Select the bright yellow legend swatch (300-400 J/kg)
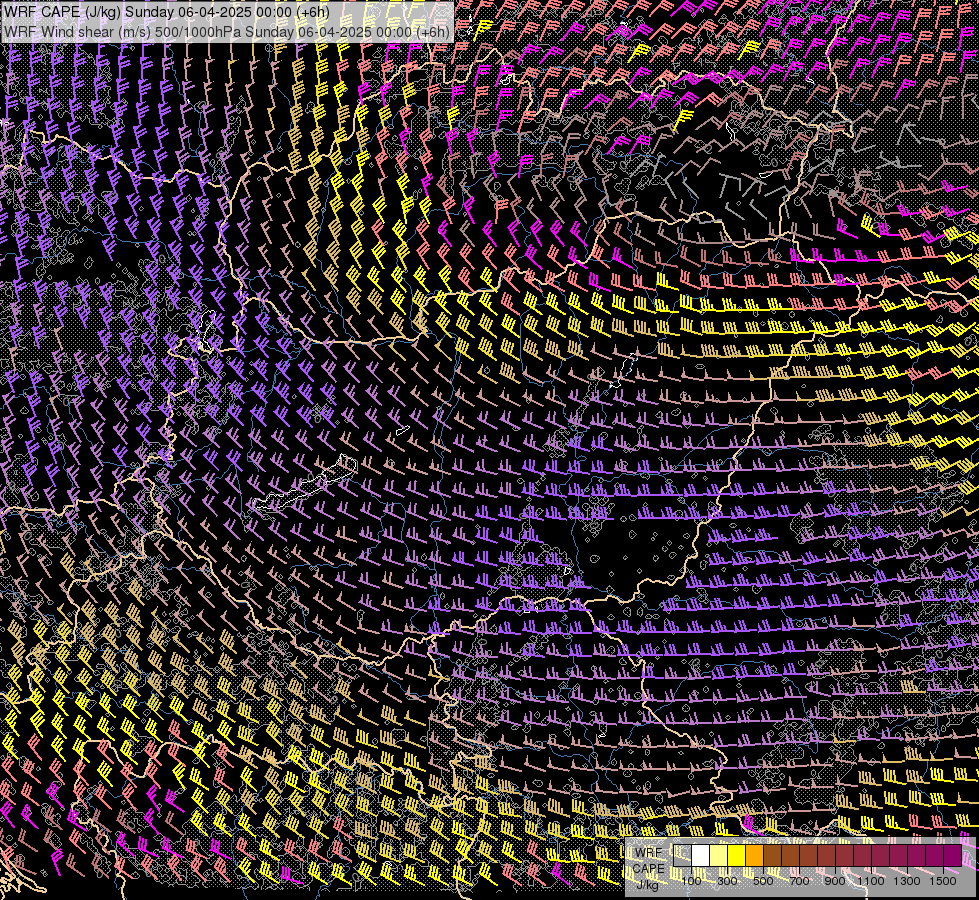The width and height of the screenshot is (979, 900). 737,855
